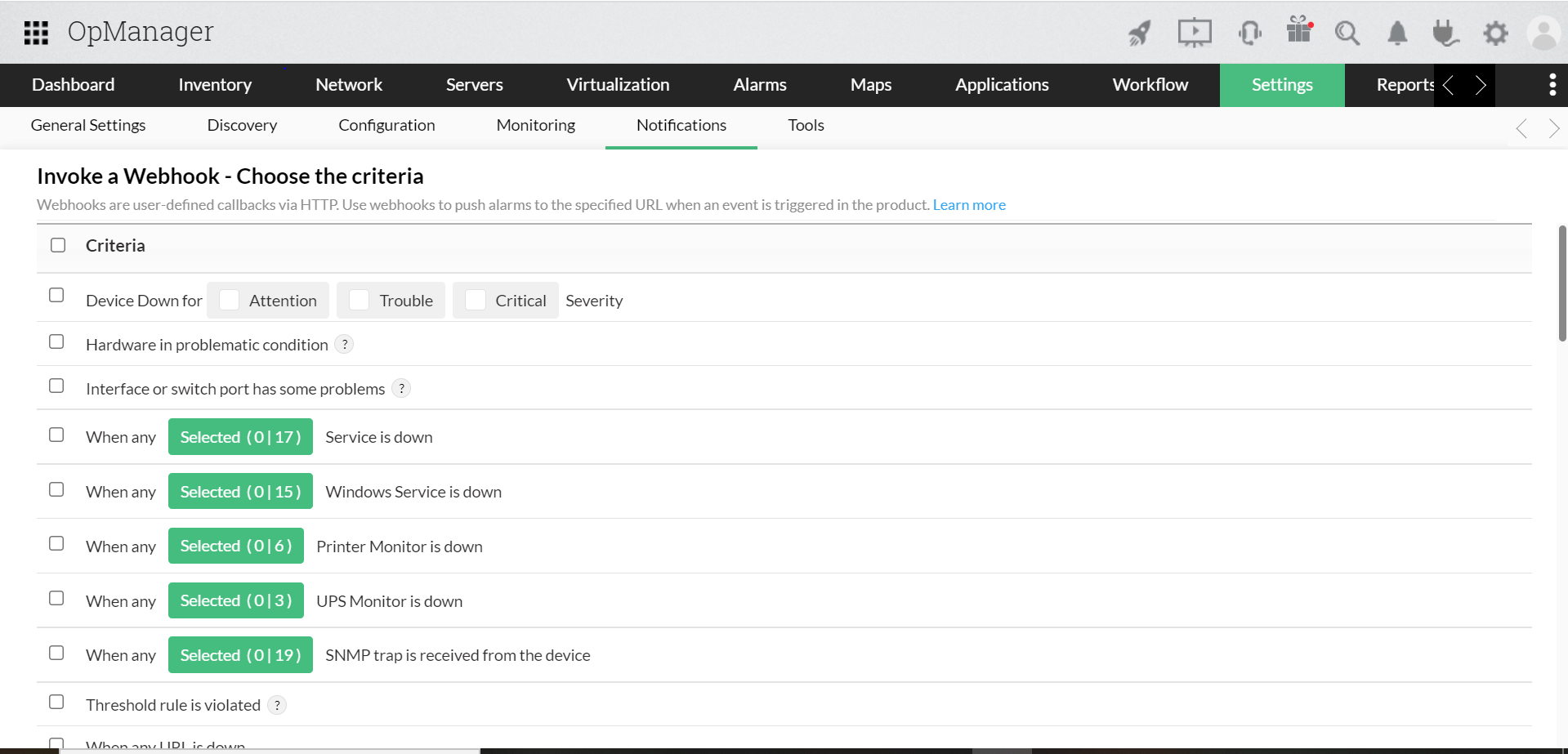Open the UPS Monitor selection list
Image resolution: width=1568 pixels, height=754 pixels.
[236, 600]
